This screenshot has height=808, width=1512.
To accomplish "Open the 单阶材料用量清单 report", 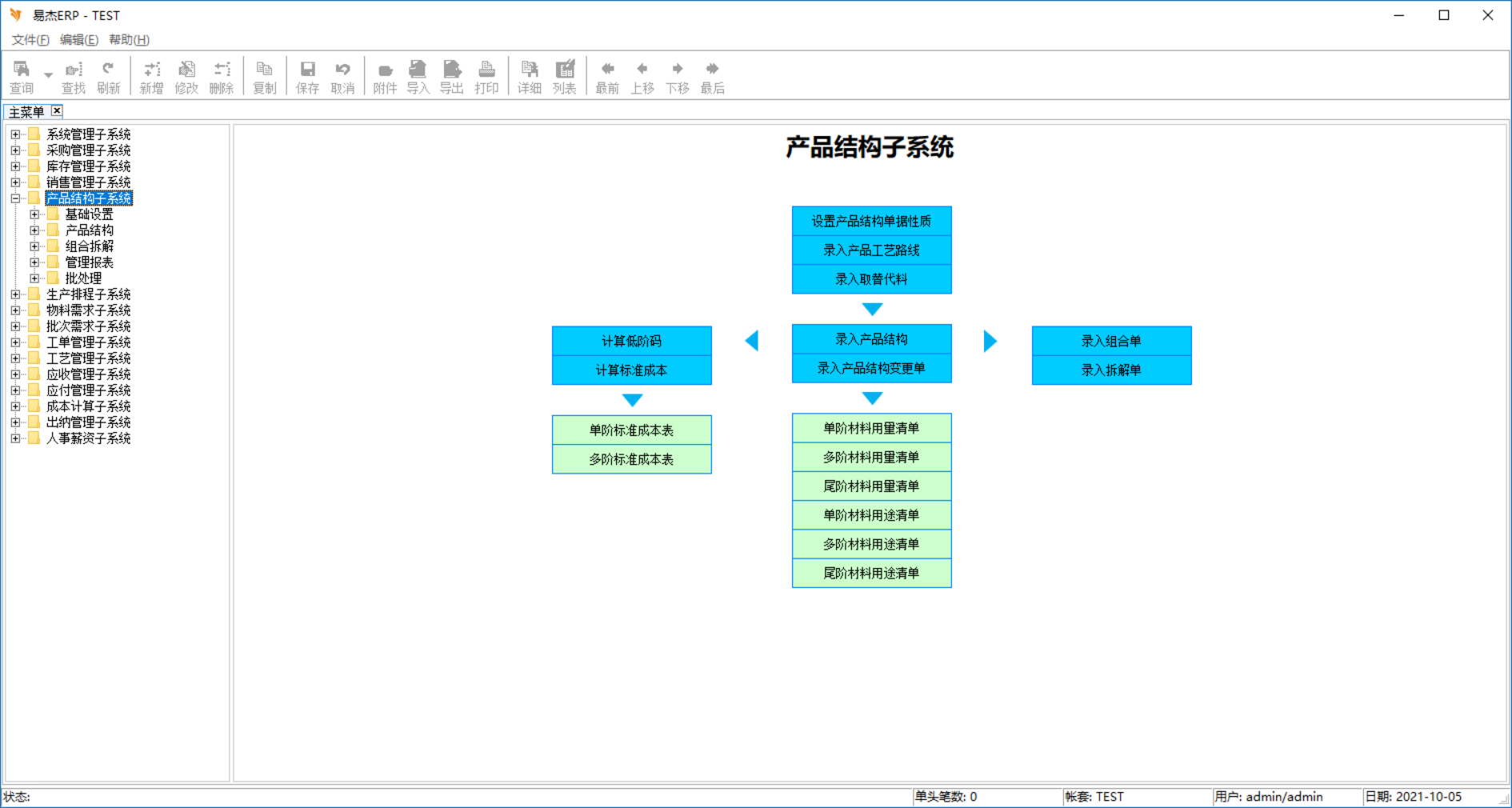I will 871,428.
